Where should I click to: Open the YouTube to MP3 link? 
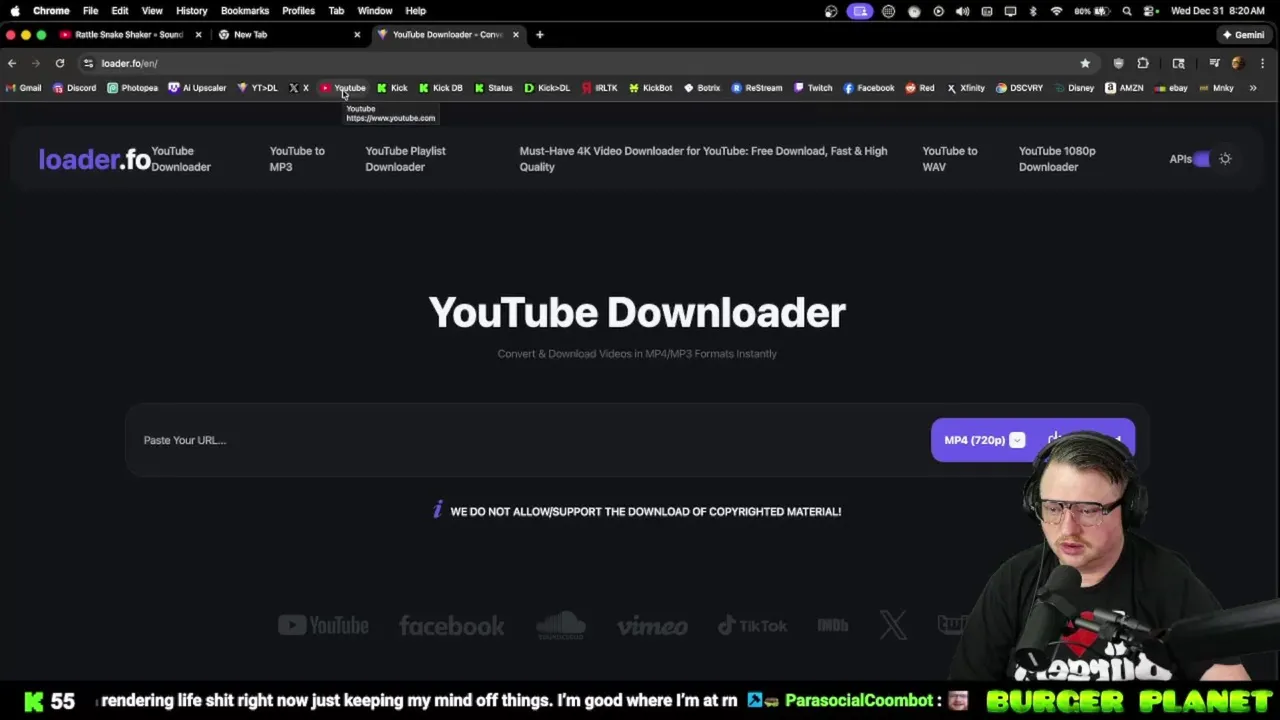(297, 159)
